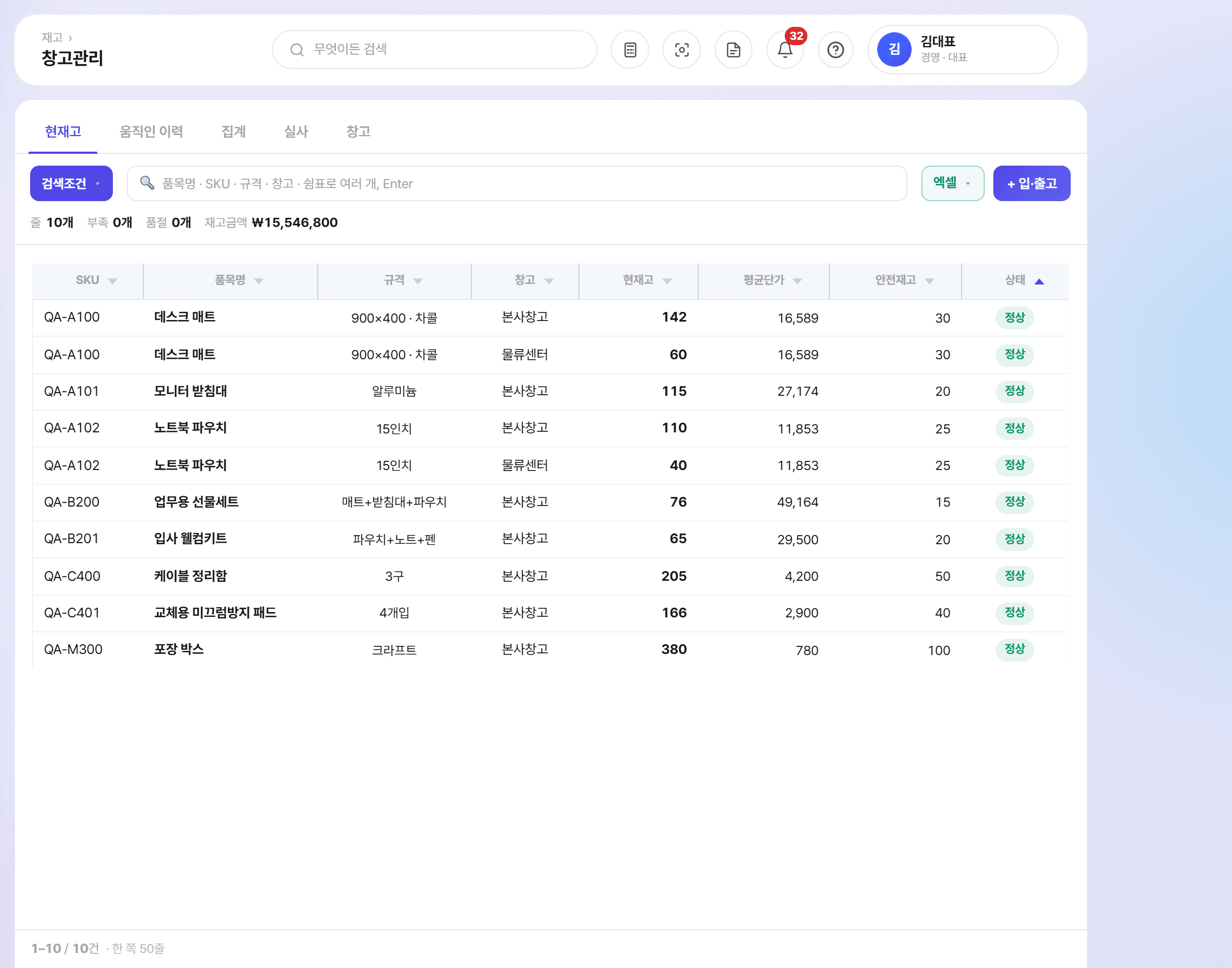Screen dimensions: 1232x968
Task: Switch to the 현재고 tab
Action: click(63, 131)
